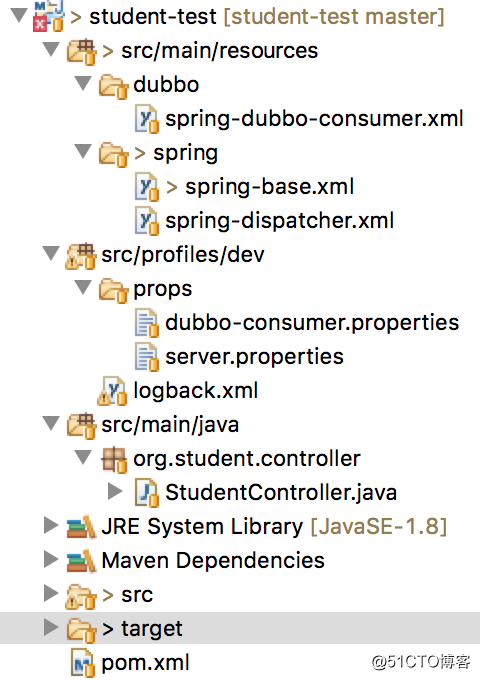Select the src/profiles/dev label
The width and height of the screenshot is (480, 680).
point(183,255)
